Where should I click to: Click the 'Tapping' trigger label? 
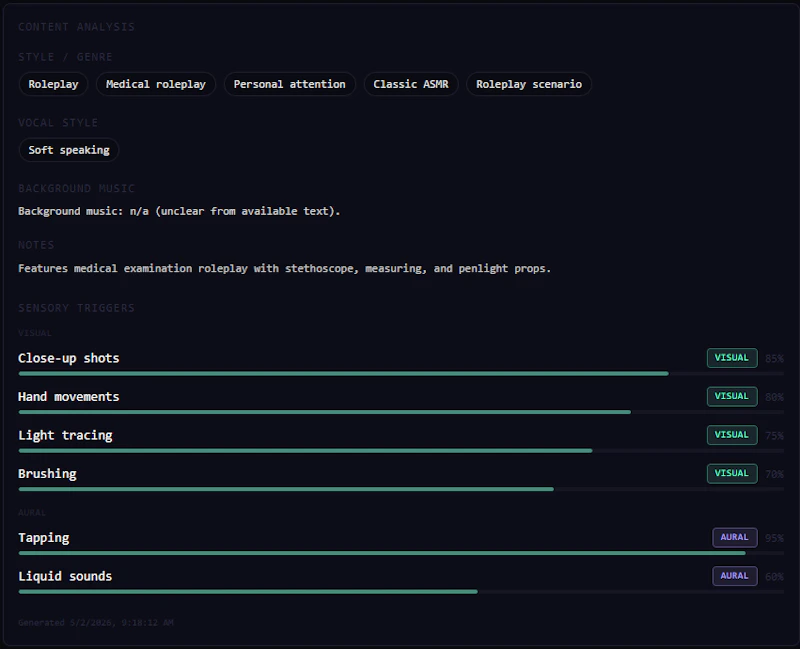click(x=44, y=538)
